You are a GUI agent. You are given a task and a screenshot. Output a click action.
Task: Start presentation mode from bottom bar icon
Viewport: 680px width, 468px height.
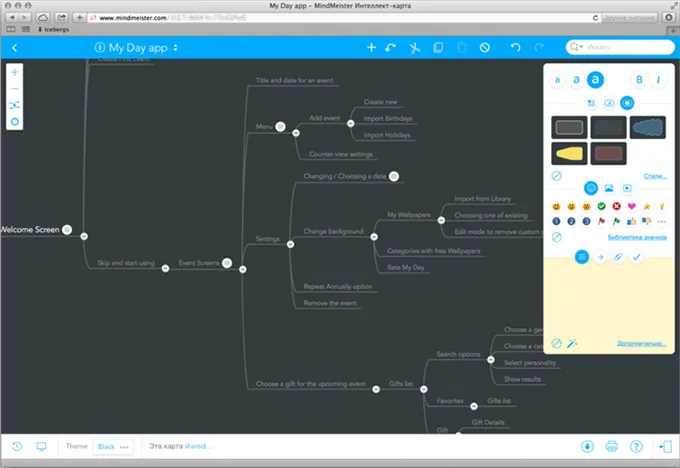point(41,446)
